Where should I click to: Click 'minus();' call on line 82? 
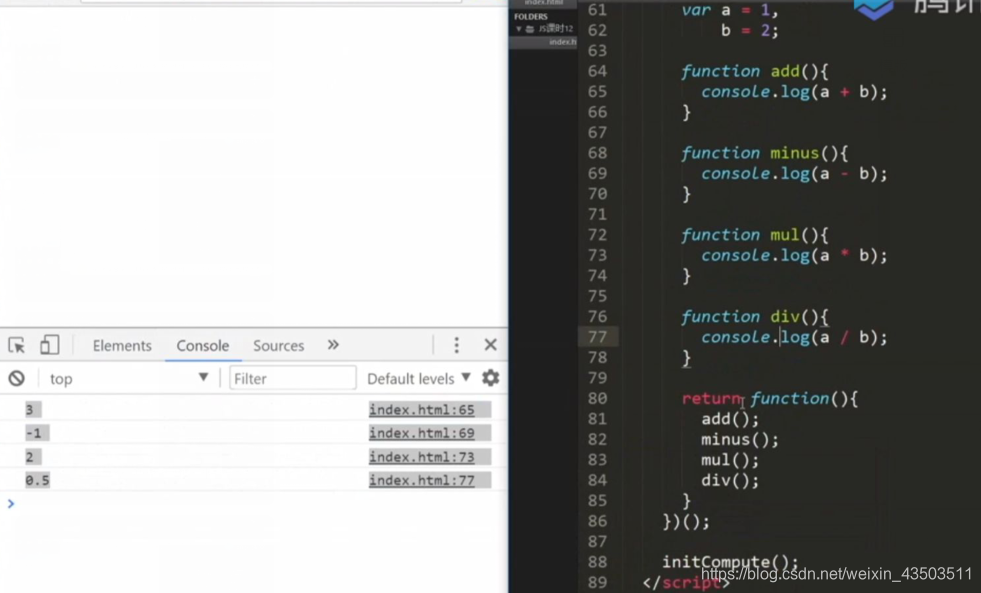[x=740, y=440]
